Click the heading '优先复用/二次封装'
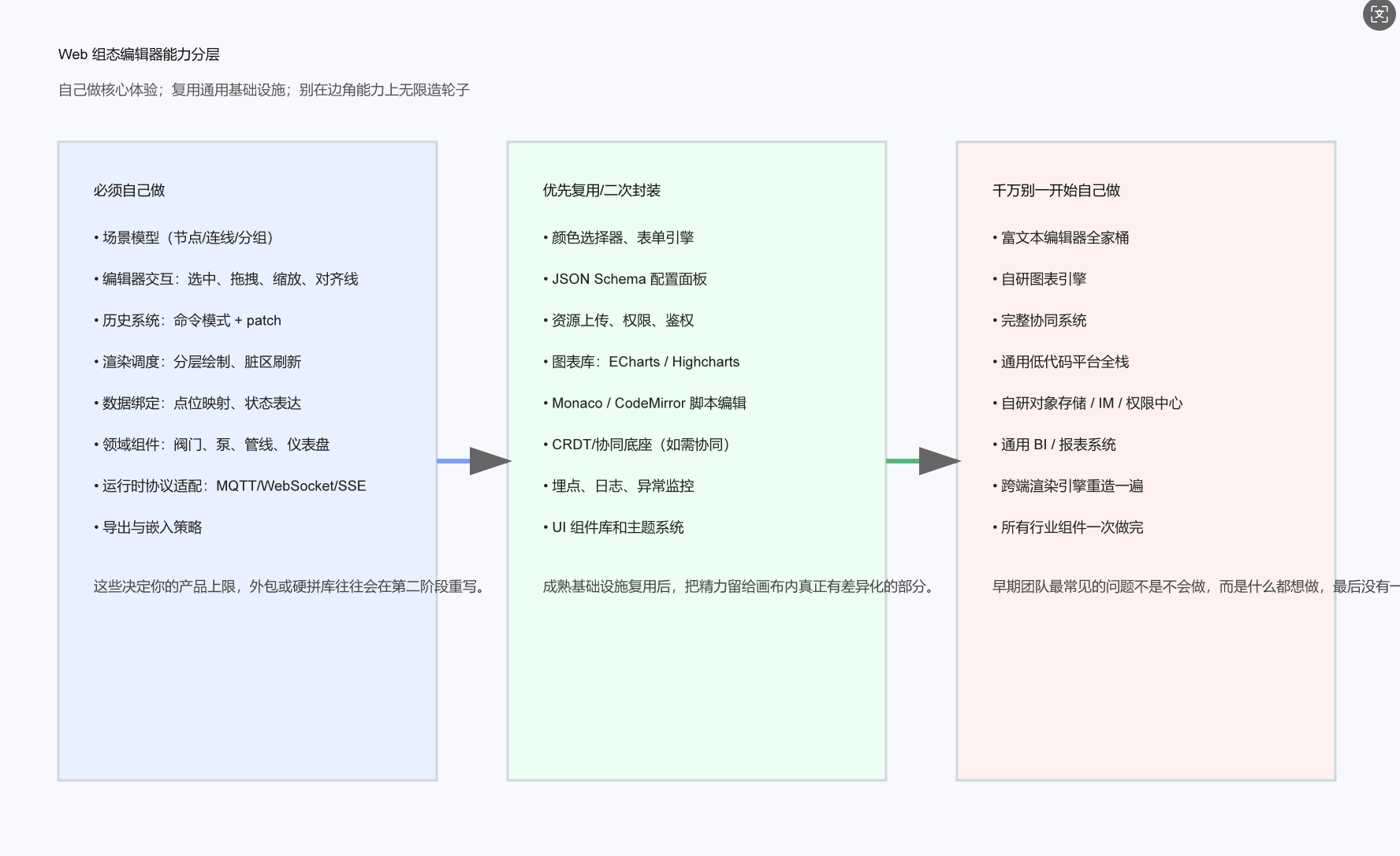The image size is (1400, 856). 601,190
